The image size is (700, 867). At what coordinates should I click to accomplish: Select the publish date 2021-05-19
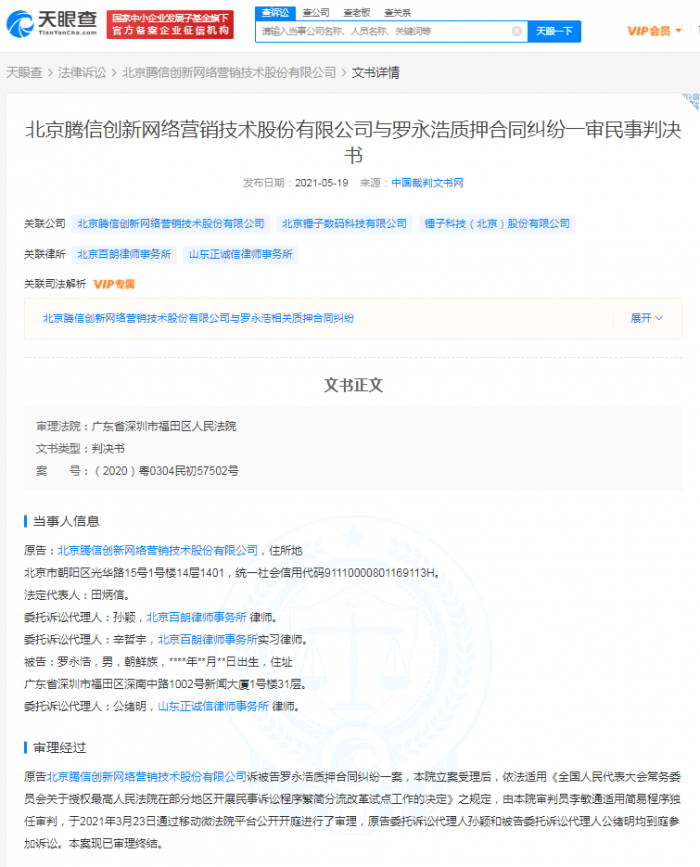(x=321, y=183)
